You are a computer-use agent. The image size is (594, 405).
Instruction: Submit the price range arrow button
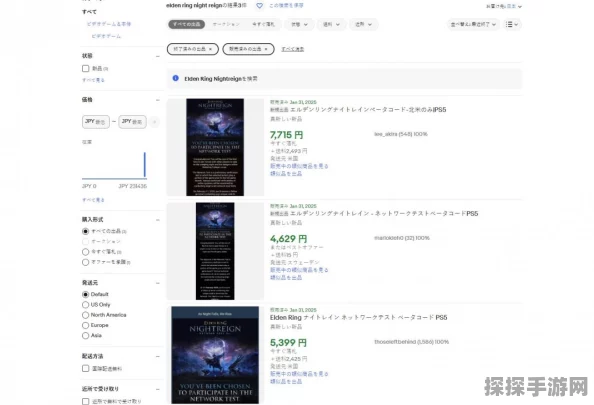pyautogui.click(x=154, y=122)
